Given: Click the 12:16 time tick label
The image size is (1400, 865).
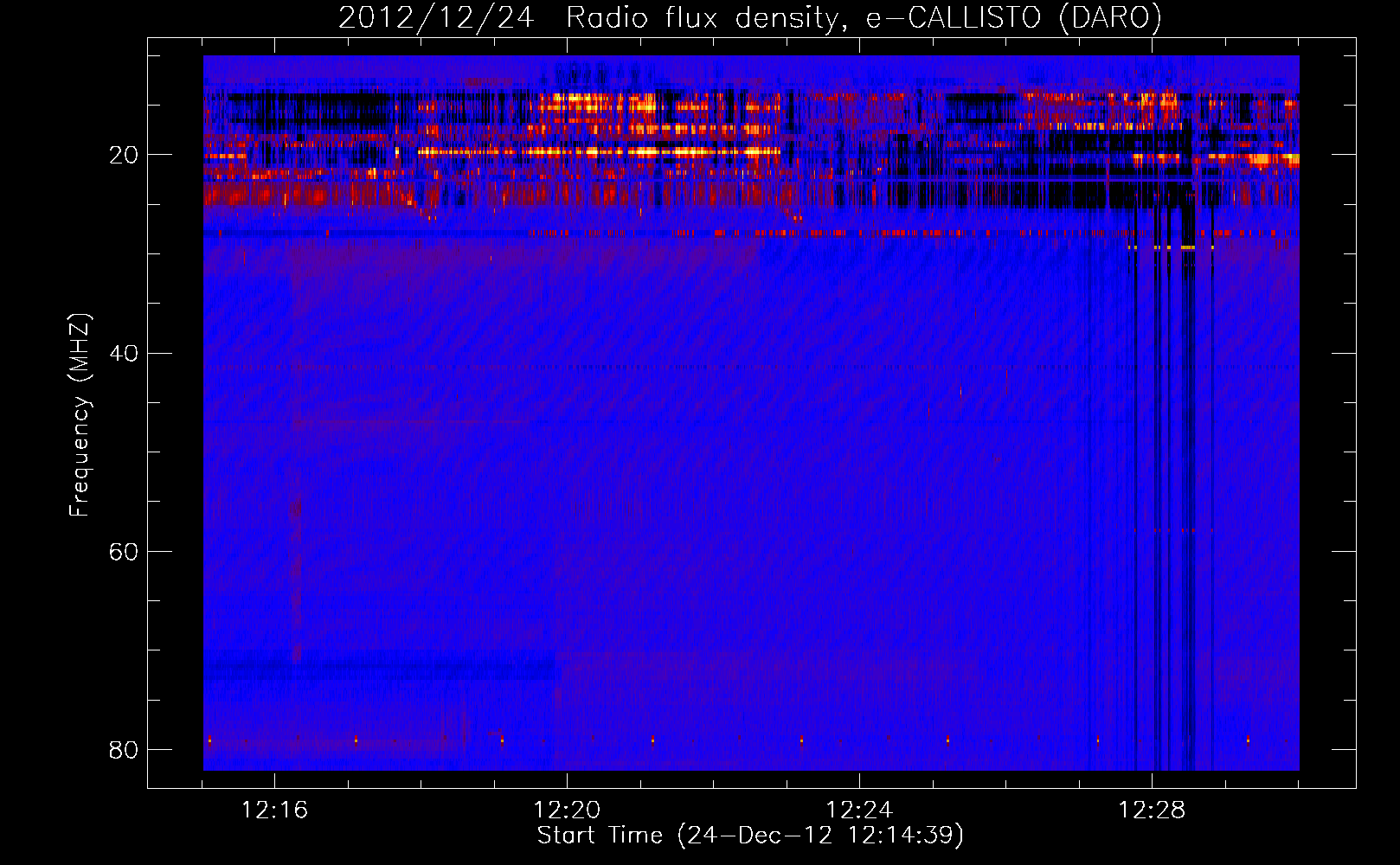Looking at the screenshot, I should (x=274, y=811).
